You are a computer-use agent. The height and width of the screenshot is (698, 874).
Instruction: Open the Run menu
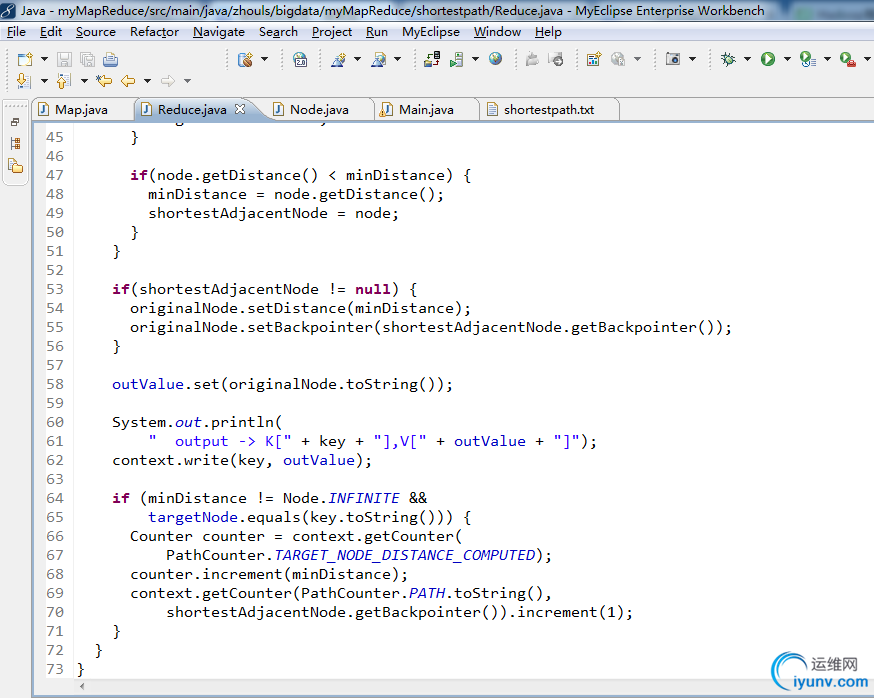click(377, 32)
